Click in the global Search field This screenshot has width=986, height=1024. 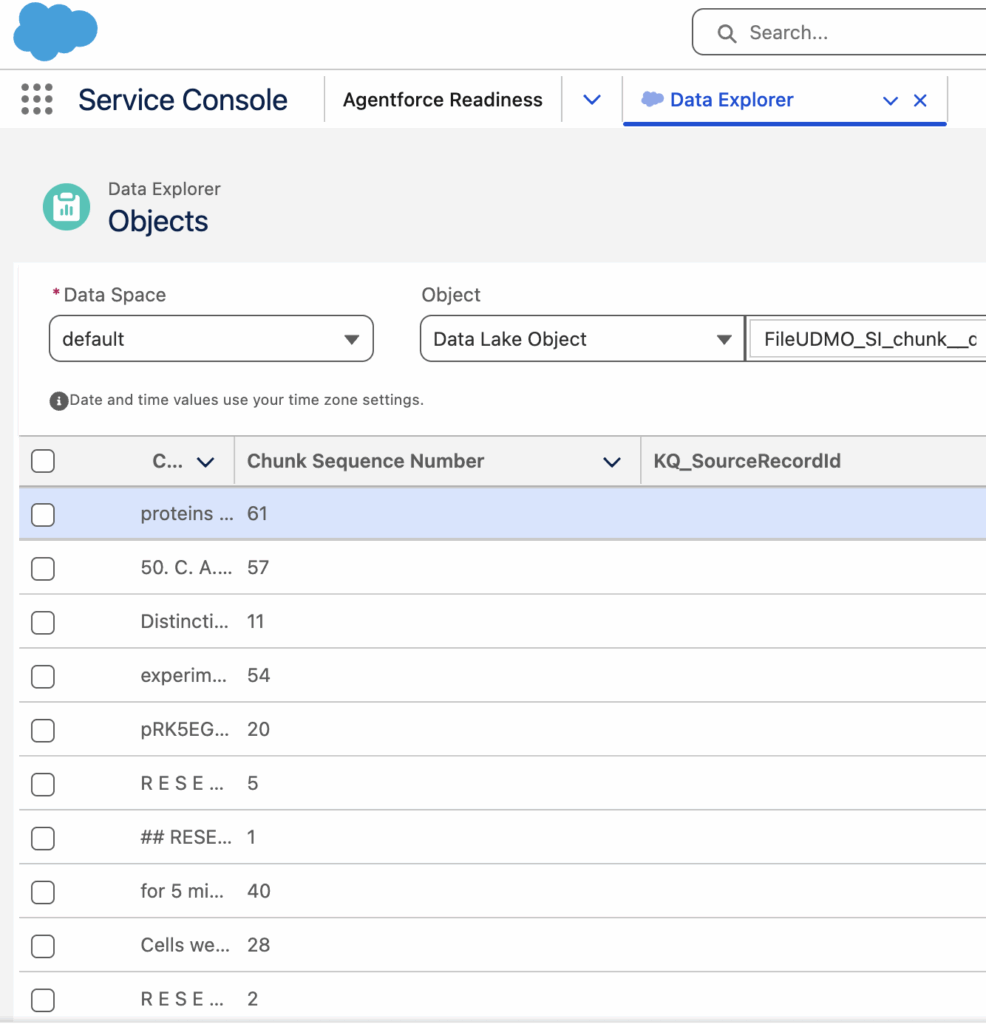pyautogui.click(x=839, y=33)
